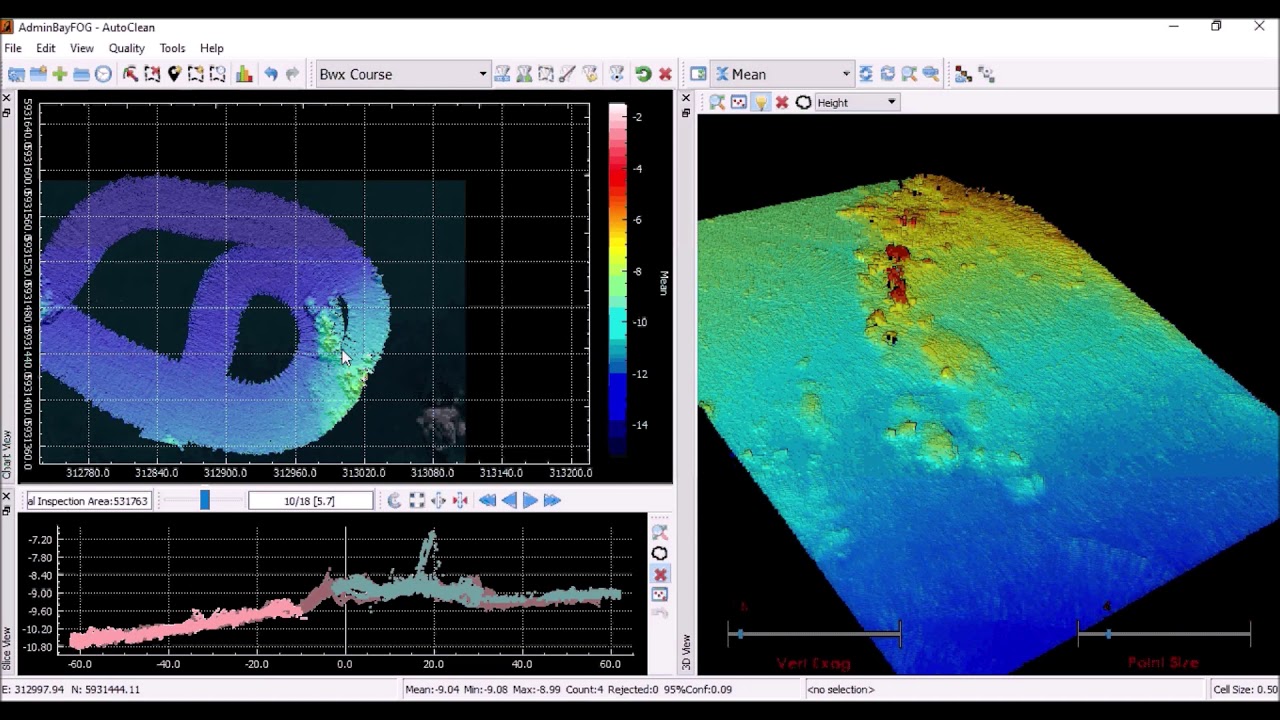Toggle the light bulb lighting in 3D view
The width and height of the screenshot is (1280, 720).
[760, 102]
